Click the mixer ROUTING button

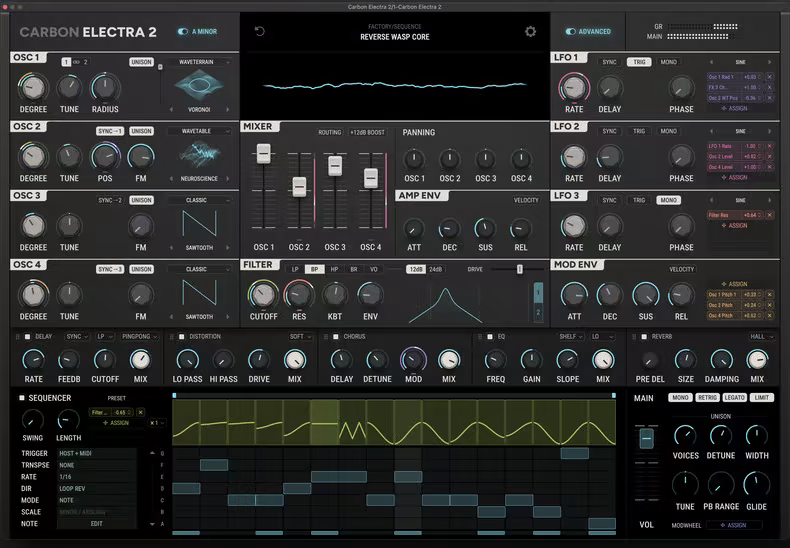[330, 132]
